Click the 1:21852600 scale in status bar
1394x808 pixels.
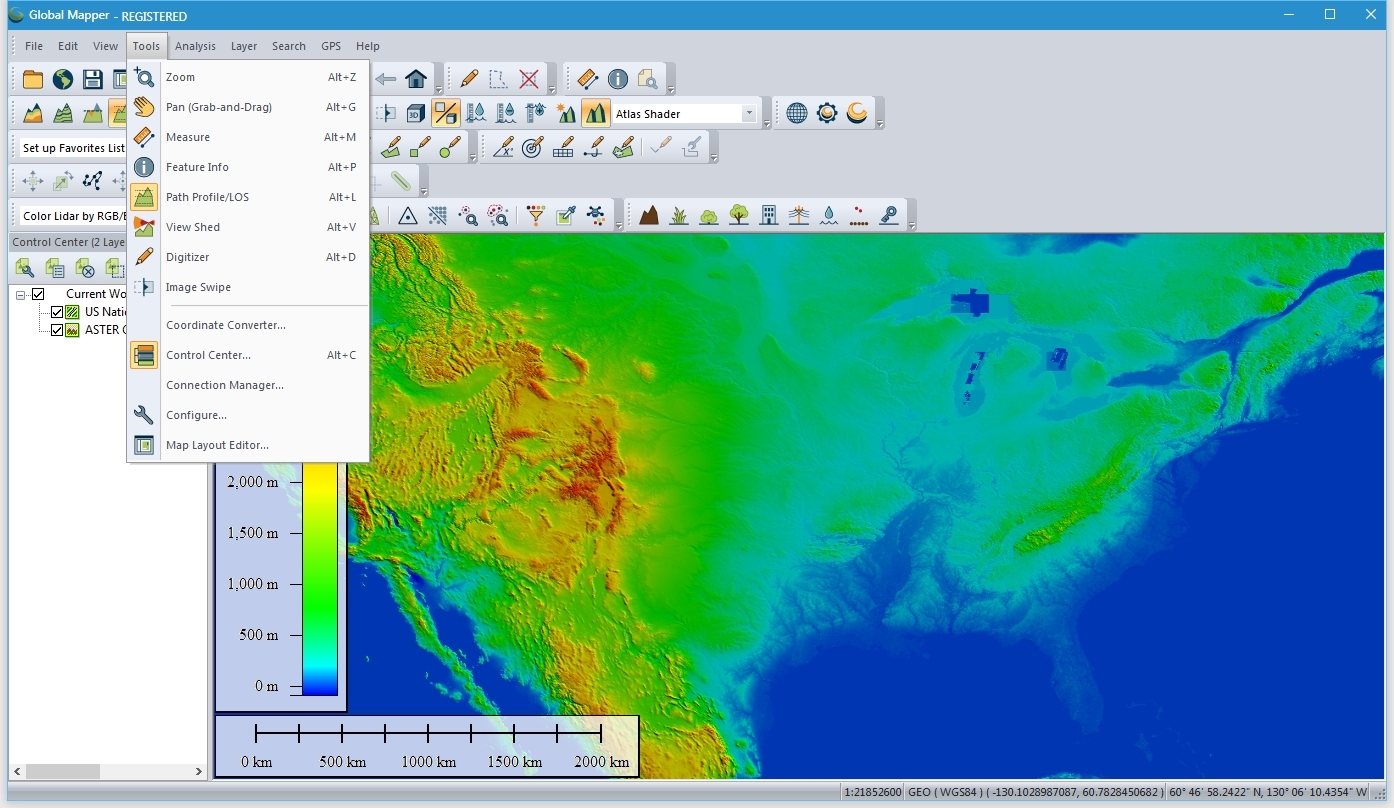(x=872, y=792)
